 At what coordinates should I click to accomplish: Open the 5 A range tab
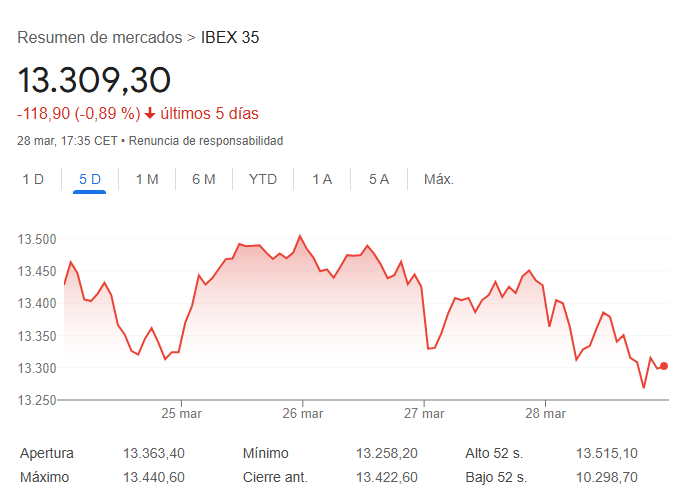(378, 179)
